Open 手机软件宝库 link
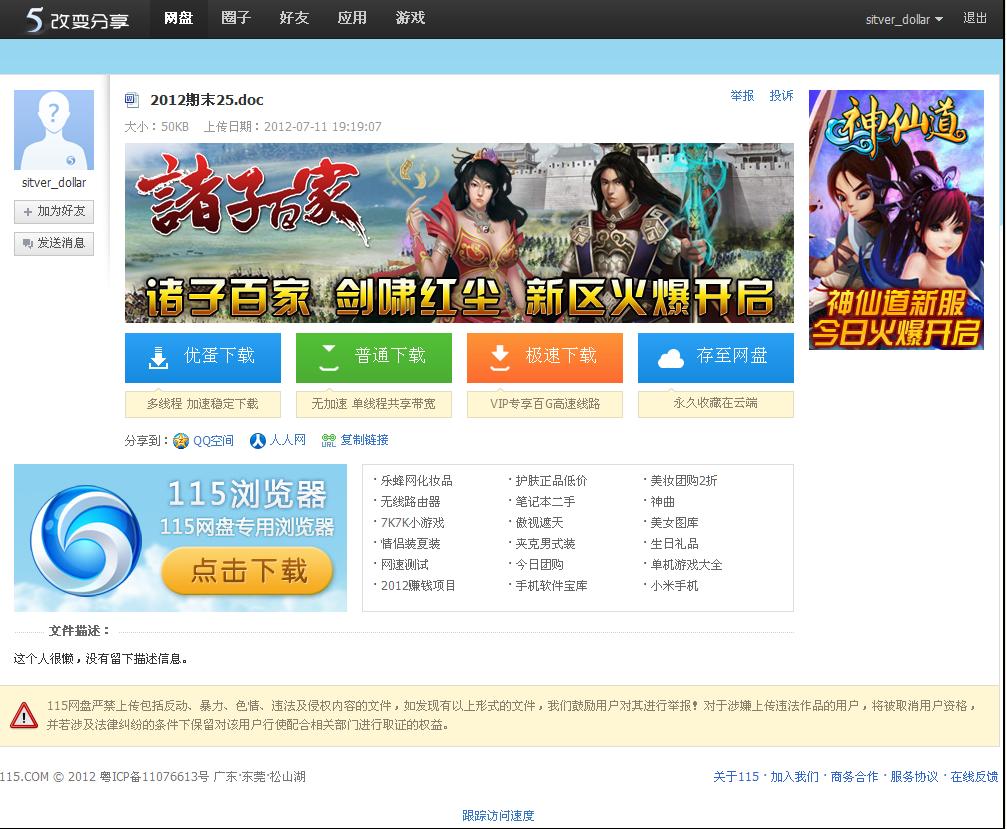Screen dimensions: 1007x829 (551, 586)
